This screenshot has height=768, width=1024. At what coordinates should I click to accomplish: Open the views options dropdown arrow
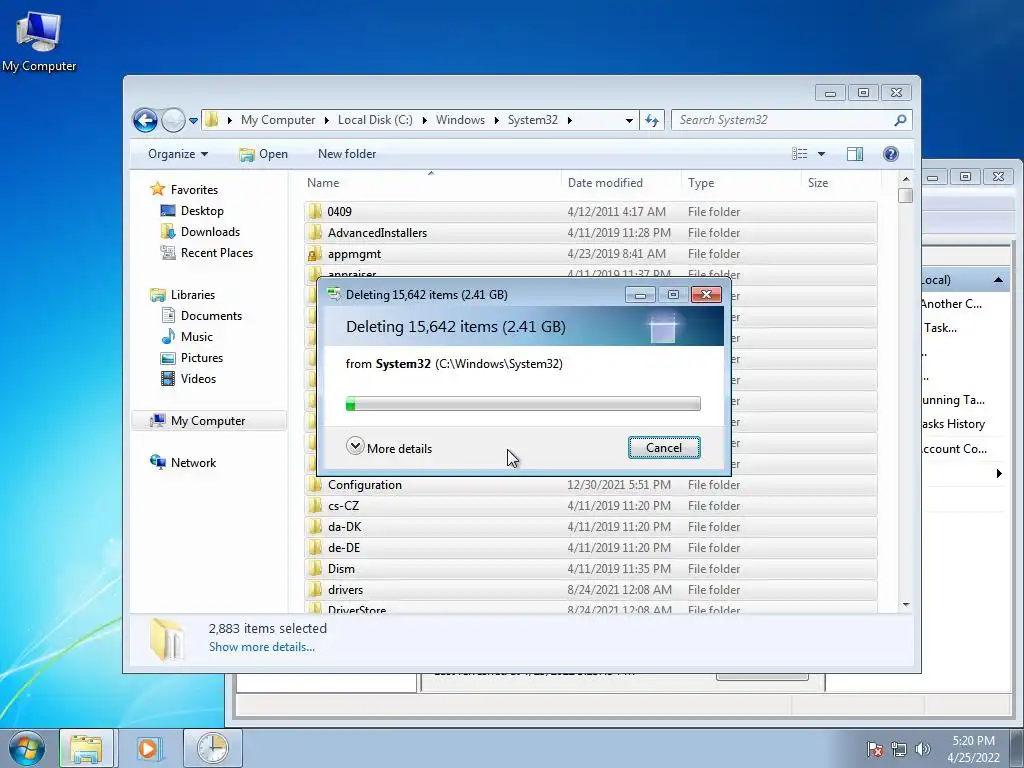pyautogui.click(x=822, y=154)
